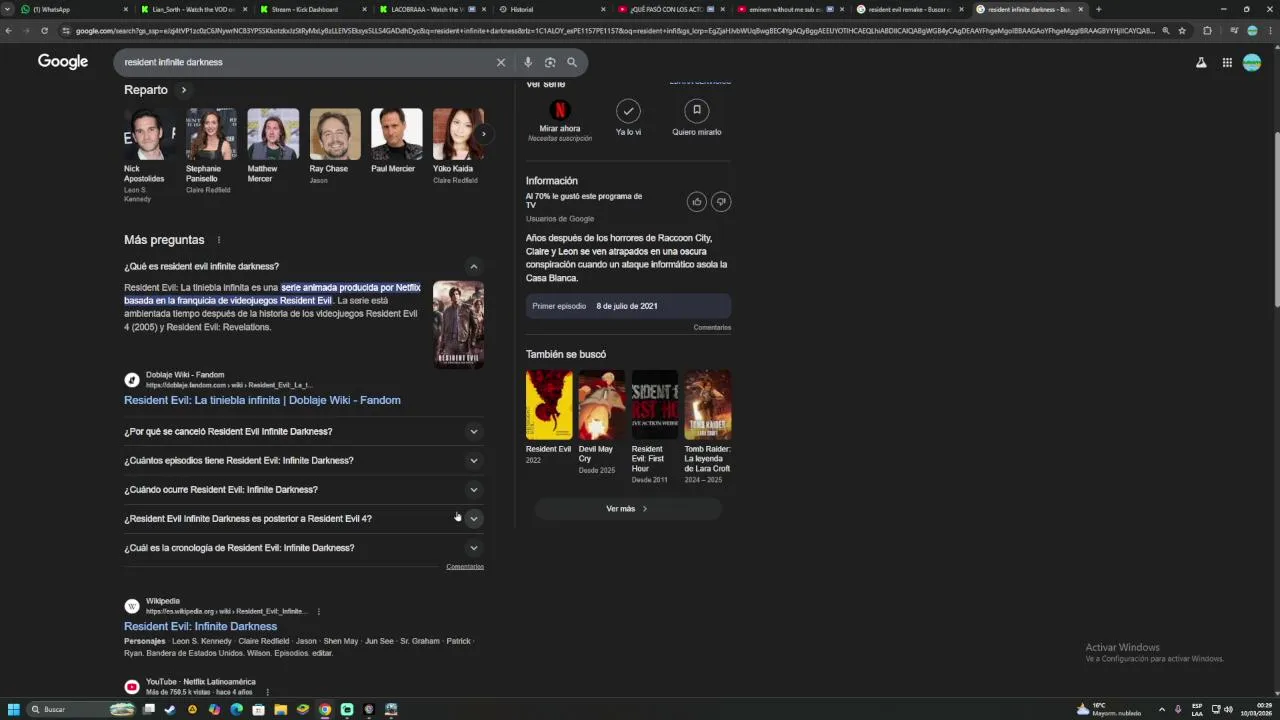
Task: Reload the page in Chrome
Action: (44, 31)
